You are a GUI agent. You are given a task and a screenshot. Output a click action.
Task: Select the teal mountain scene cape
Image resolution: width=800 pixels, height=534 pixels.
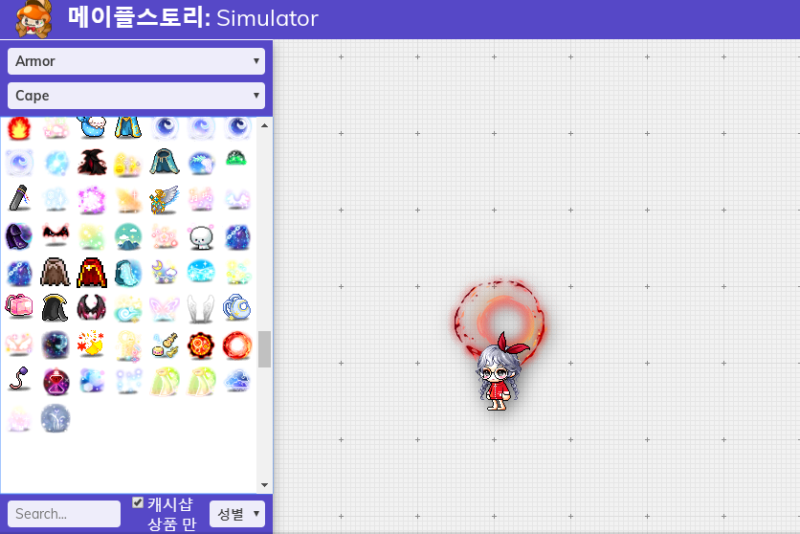pos(128,237)
